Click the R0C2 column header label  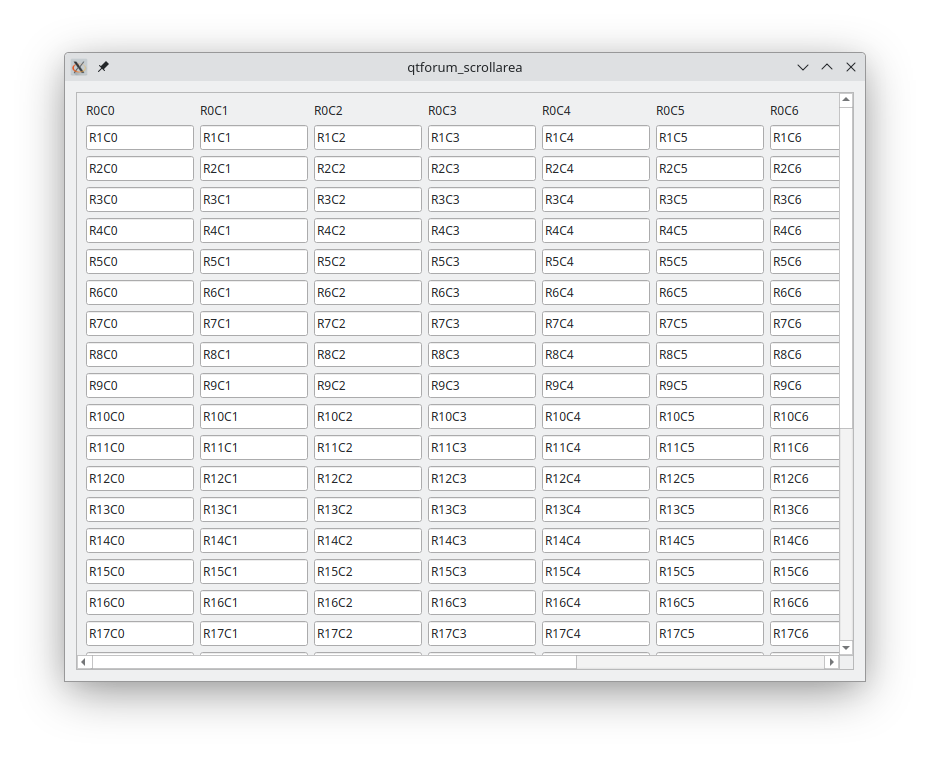coord(328,111)
